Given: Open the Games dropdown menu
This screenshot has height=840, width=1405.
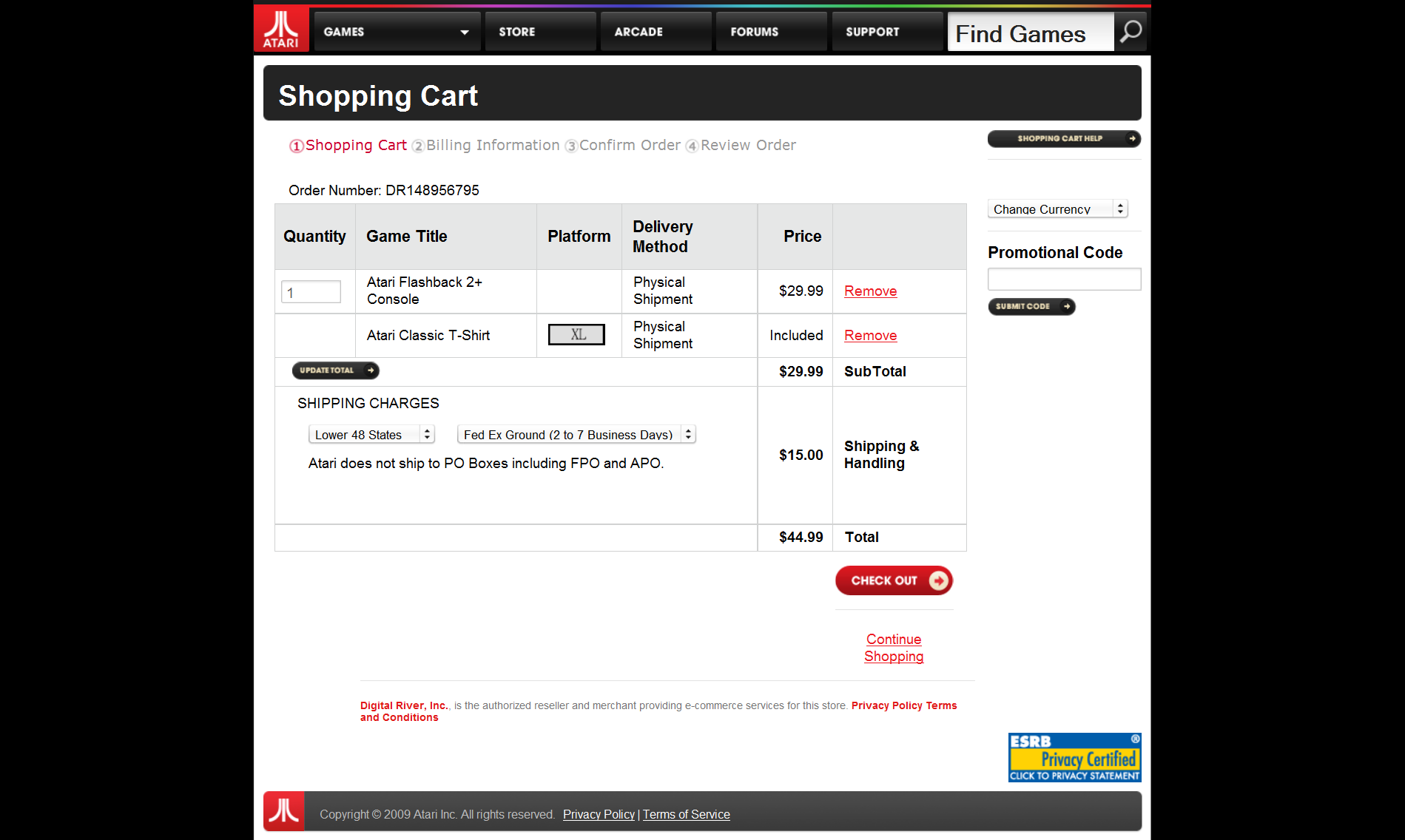Looking at the screenshot, I should tap(397, 32).
